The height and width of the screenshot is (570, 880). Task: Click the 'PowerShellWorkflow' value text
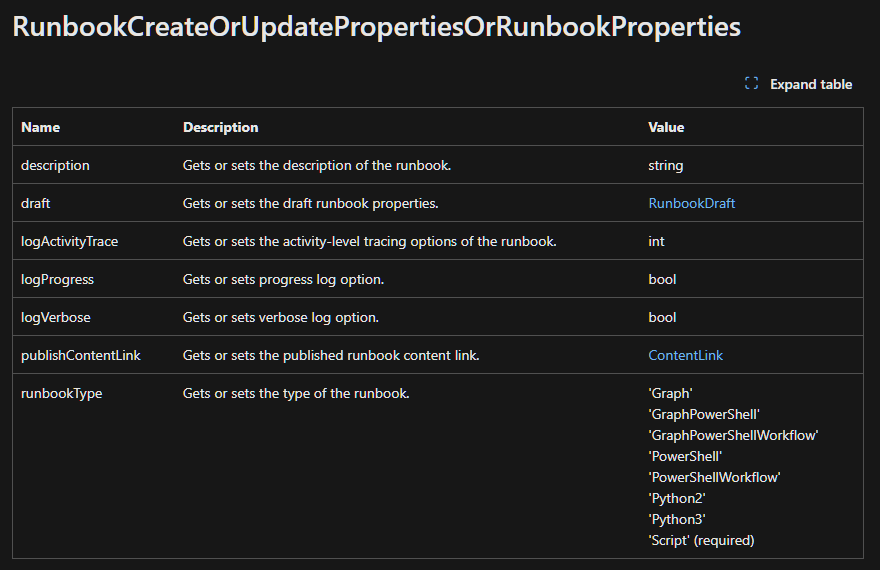click(714, 477)
